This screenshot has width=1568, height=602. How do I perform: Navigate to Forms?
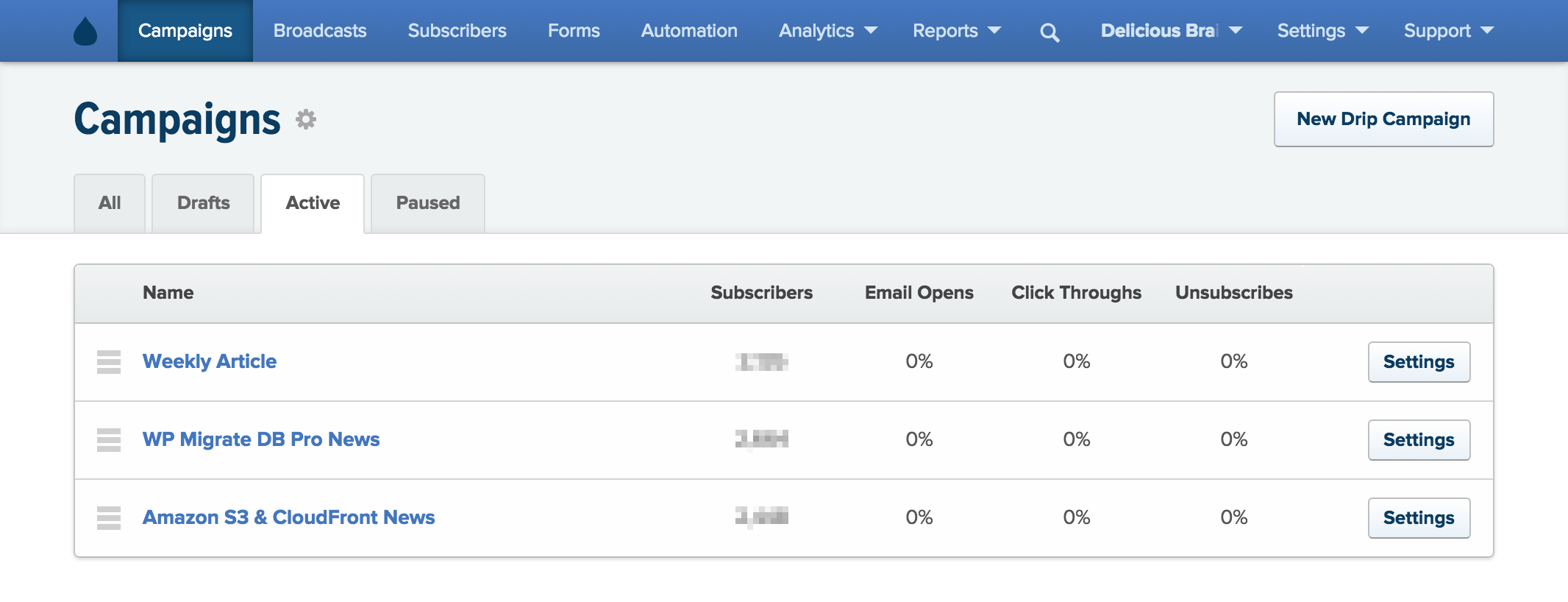(x=574, y=31)
